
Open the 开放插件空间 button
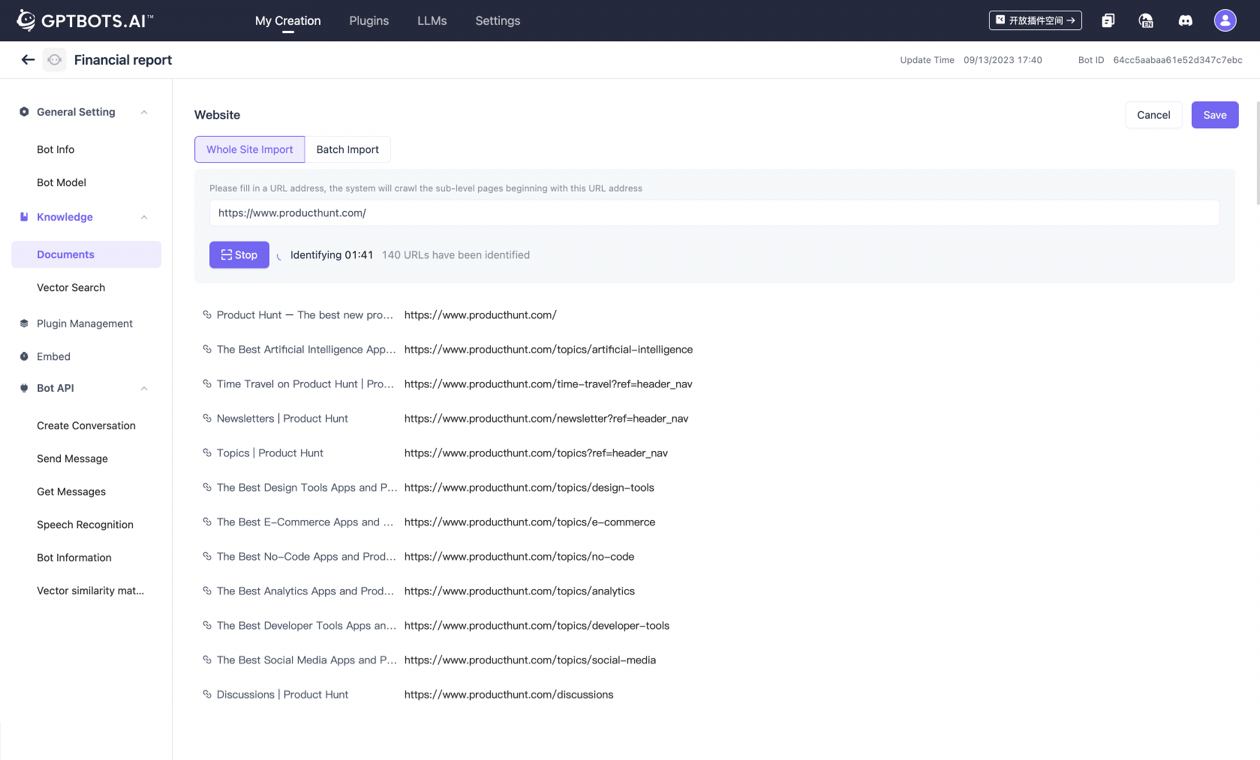pos(1035,20)
